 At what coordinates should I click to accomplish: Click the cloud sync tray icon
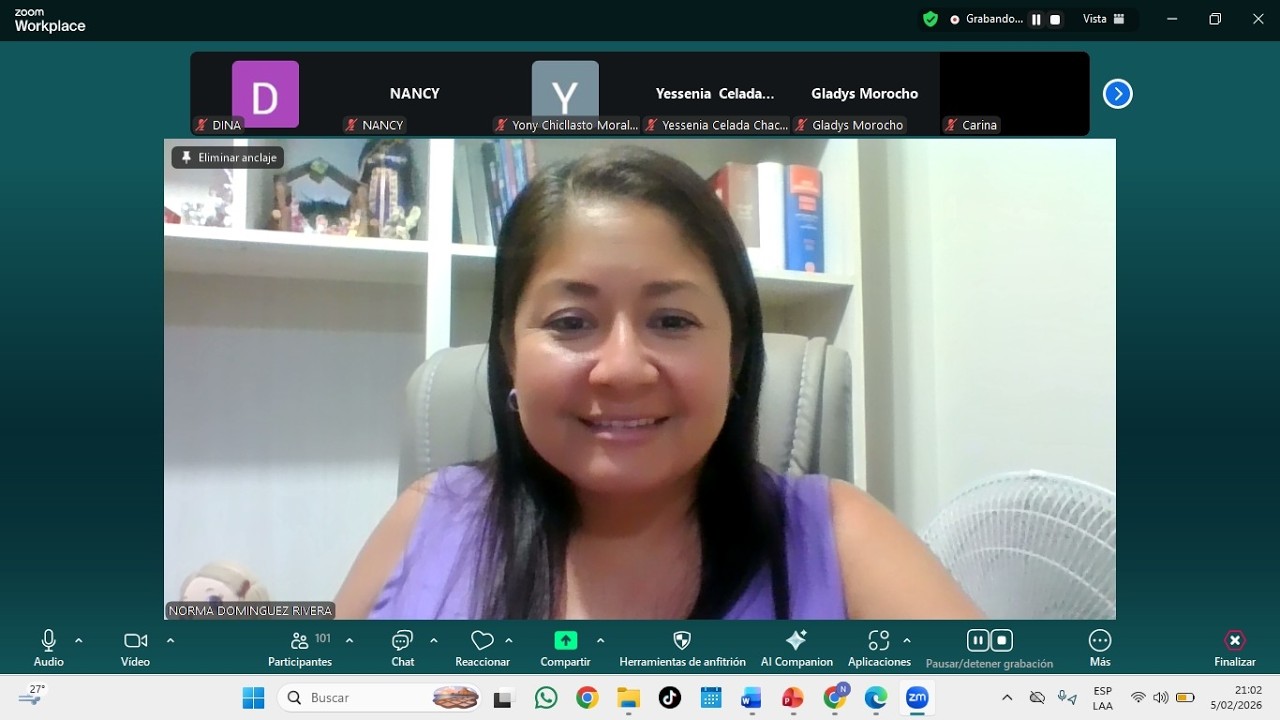click(x=1038, y=698)
